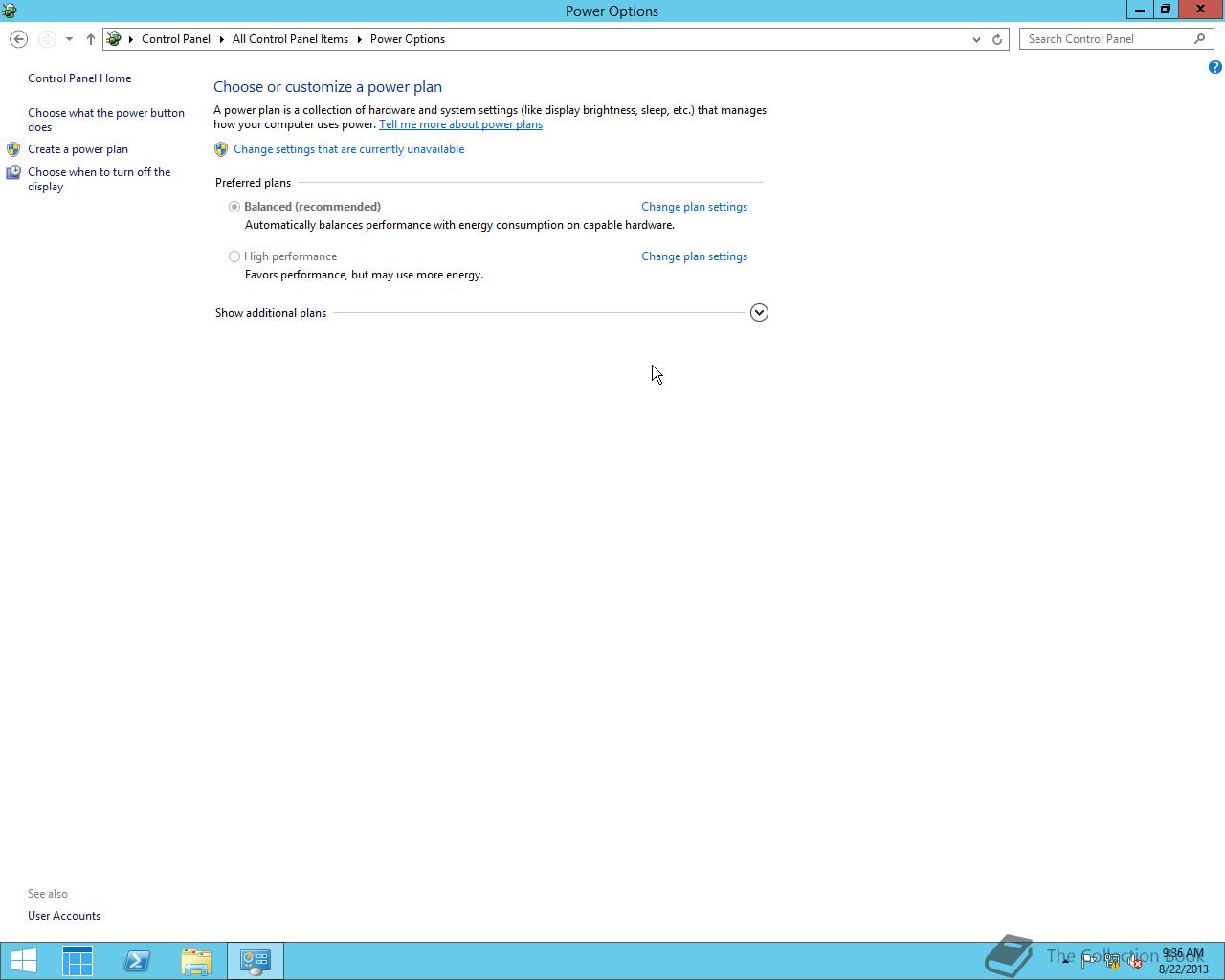The image size is (1225, 980).
Task: Click the search magnifier icon
Action: coord(1200,39)
